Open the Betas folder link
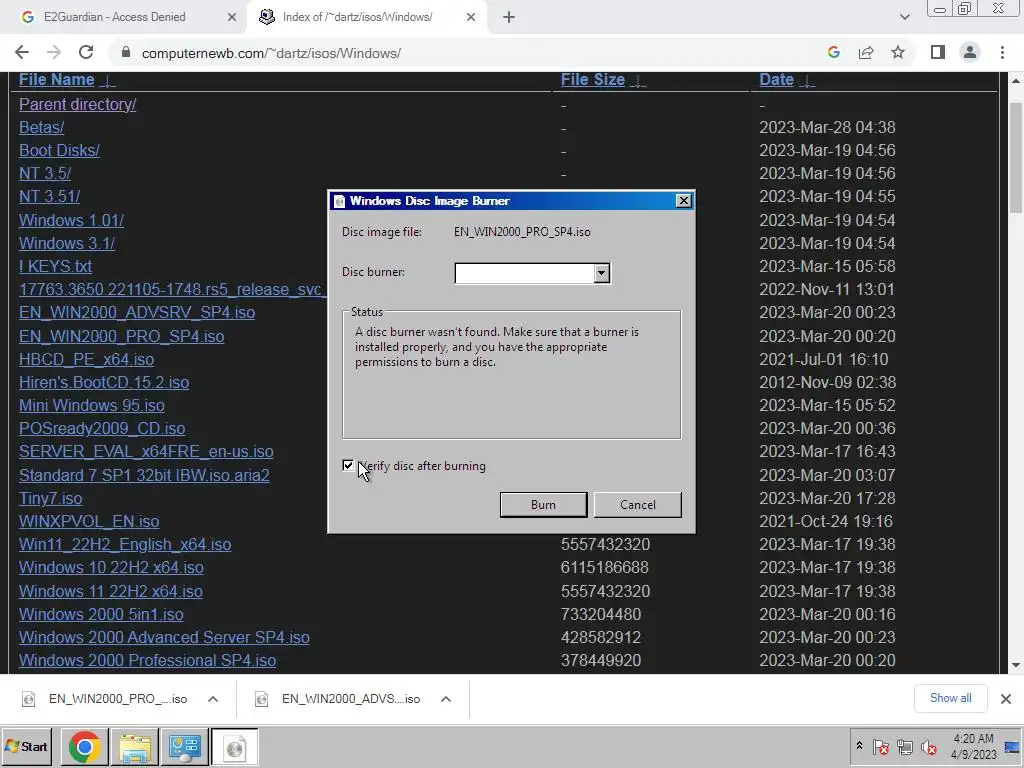The image size is (1024, 768). (x=41, y=127)
